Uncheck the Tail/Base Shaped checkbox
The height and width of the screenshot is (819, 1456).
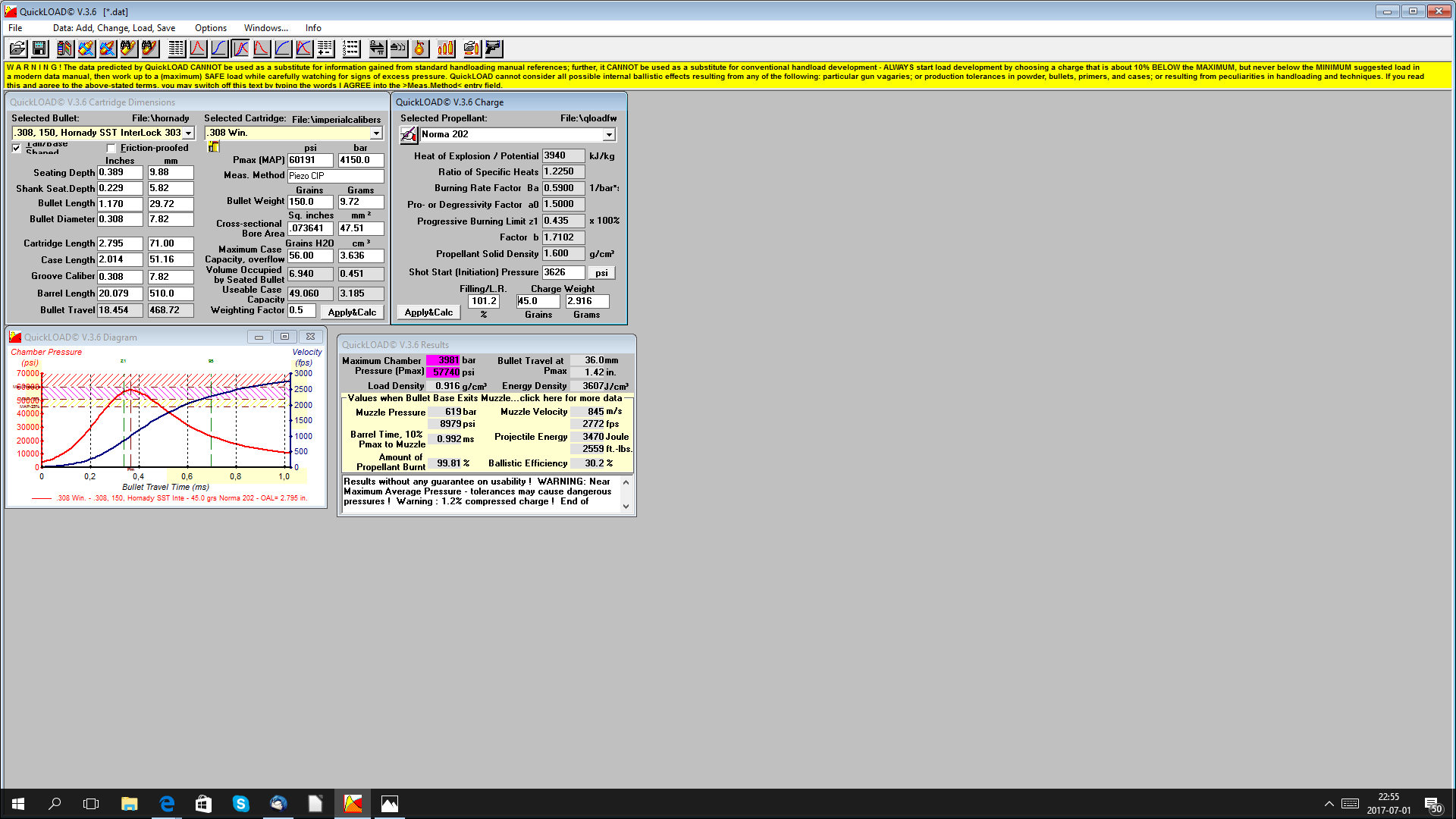(17, 148)
